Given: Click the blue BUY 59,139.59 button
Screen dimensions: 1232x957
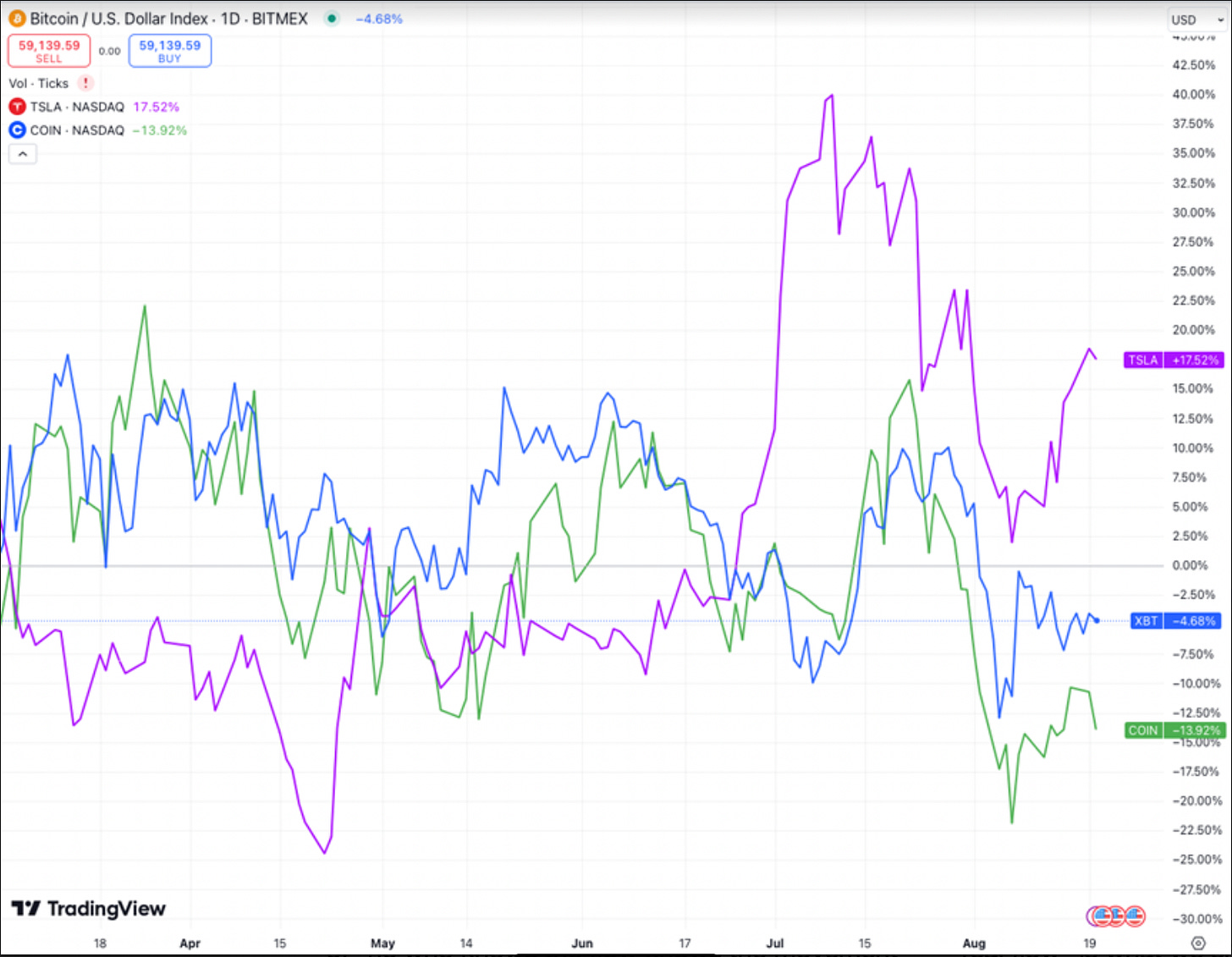Looking at the screenshot, I should tap(170, 51).
